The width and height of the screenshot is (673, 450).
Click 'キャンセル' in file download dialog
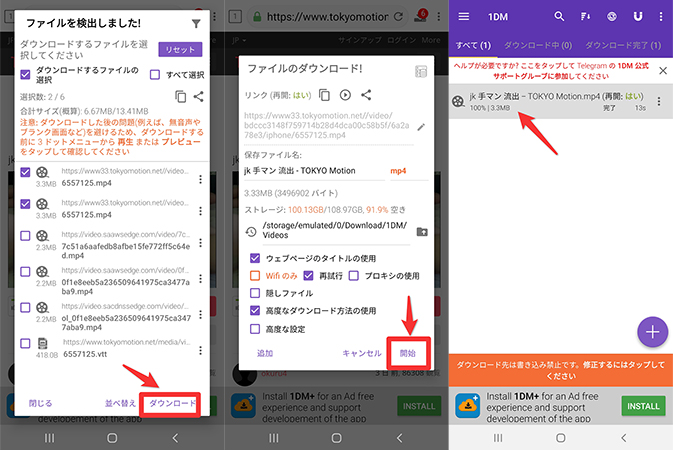click(362, 353)
